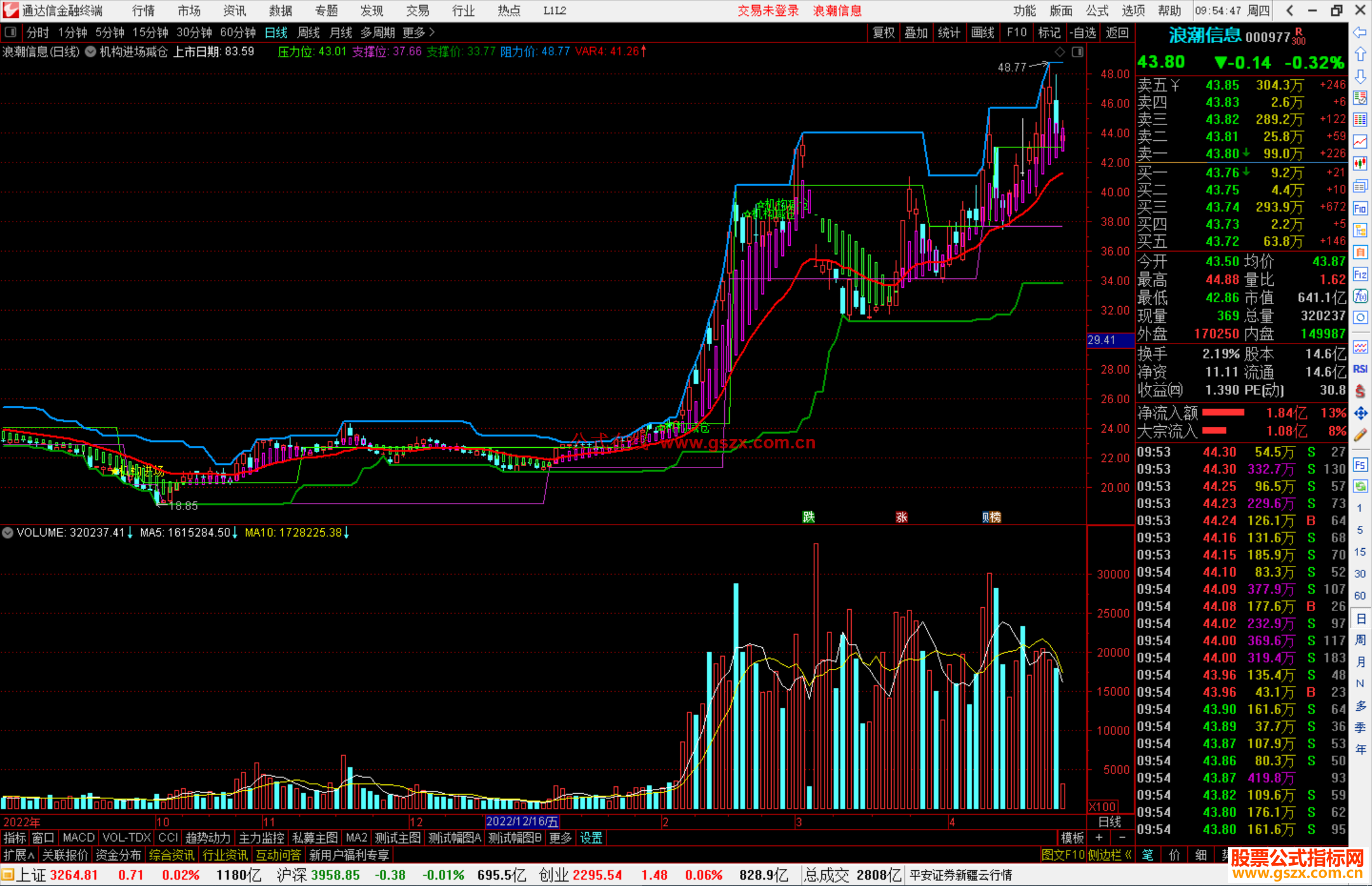
Task: Switch to the MACD indicator tab
Action: [78, 838]
